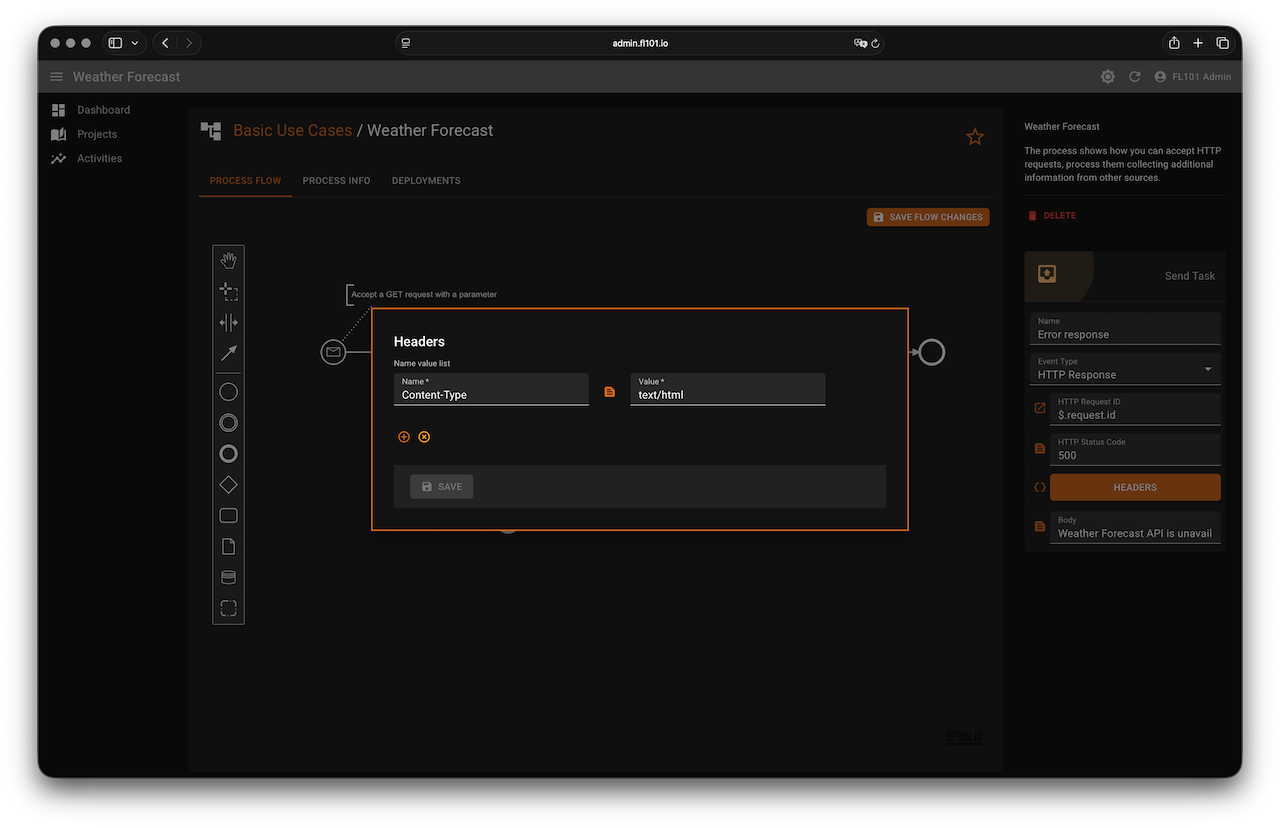Click the Basic Use Cases breadcrumb link
This screenshot has width=1280, height=828.
coord(292,131)
